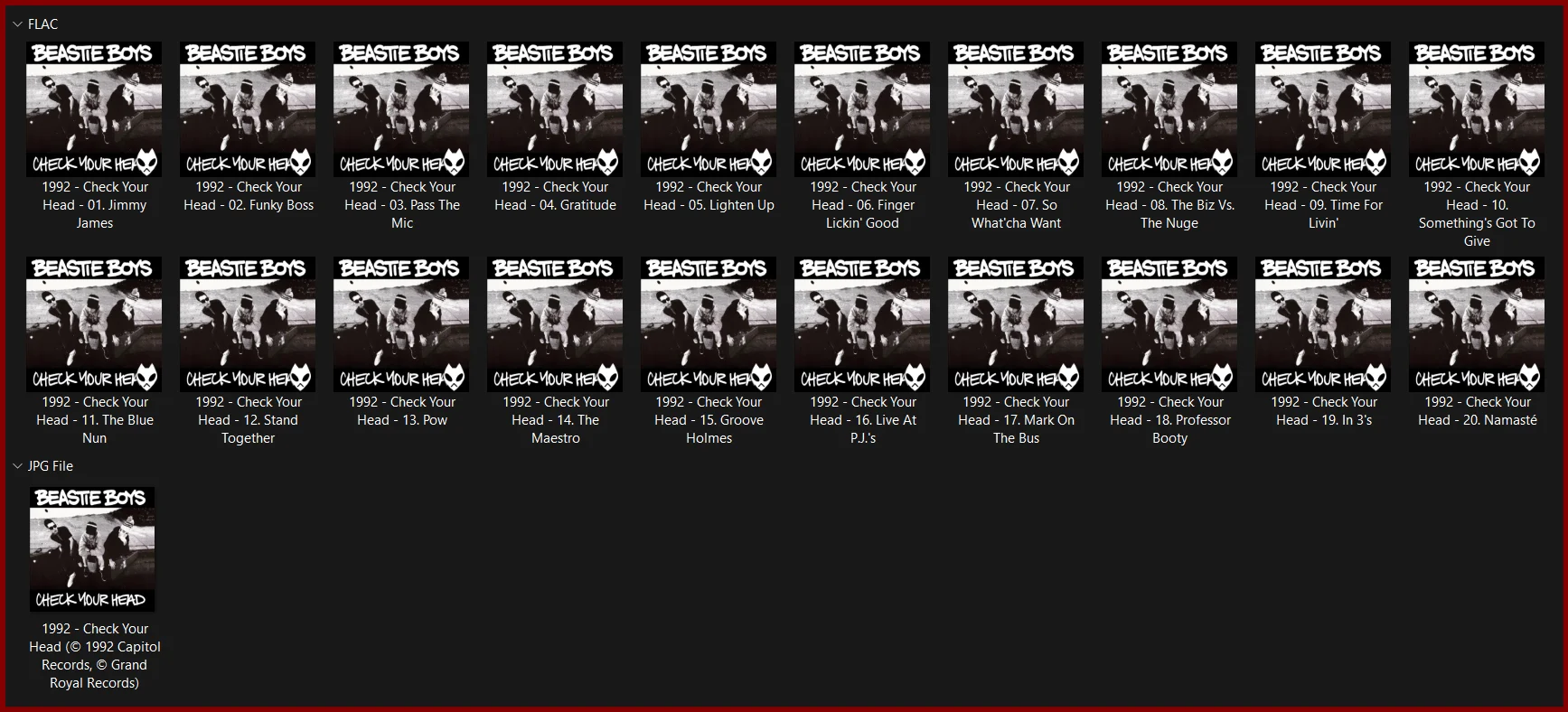Image resolution: width=1568 pixels, height=712 pixels.
Task: Click file name '20. Namasté'
Action: pos(1477,411)
